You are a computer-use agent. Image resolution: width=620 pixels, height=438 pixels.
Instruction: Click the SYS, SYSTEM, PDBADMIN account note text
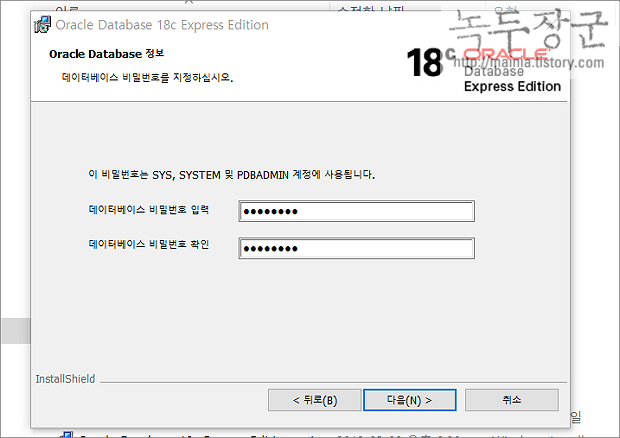(x=232, y=174)
